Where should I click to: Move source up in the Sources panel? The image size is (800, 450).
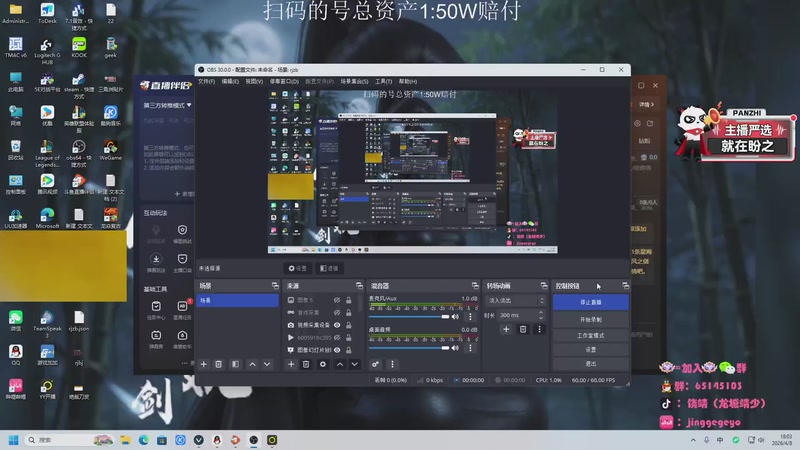(340, 364)
